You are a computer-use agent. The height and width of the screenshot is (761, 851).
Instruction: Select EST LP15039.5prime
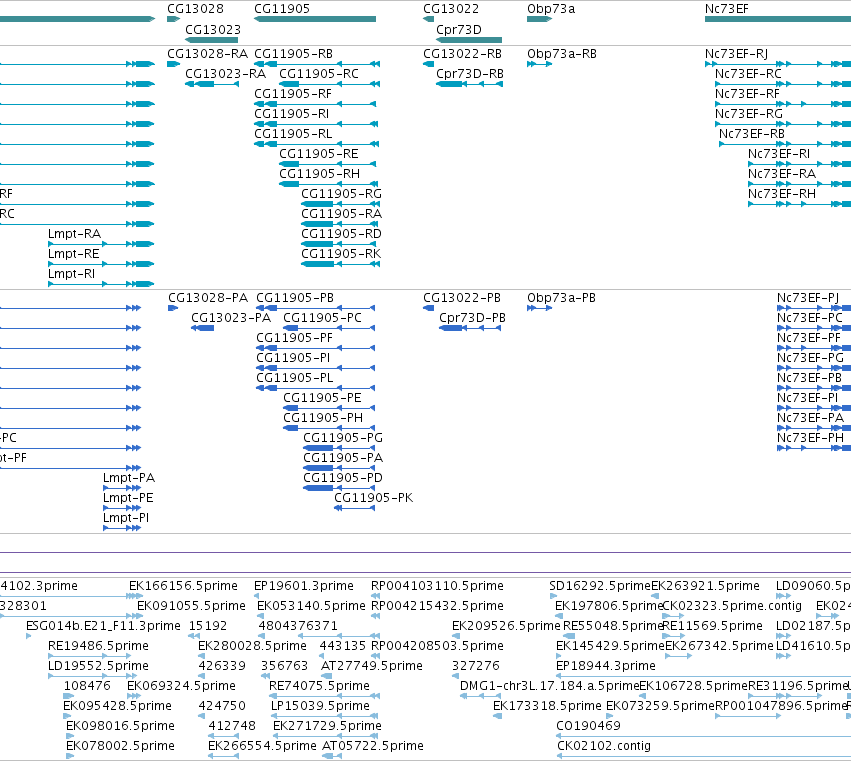click(320, 707)
